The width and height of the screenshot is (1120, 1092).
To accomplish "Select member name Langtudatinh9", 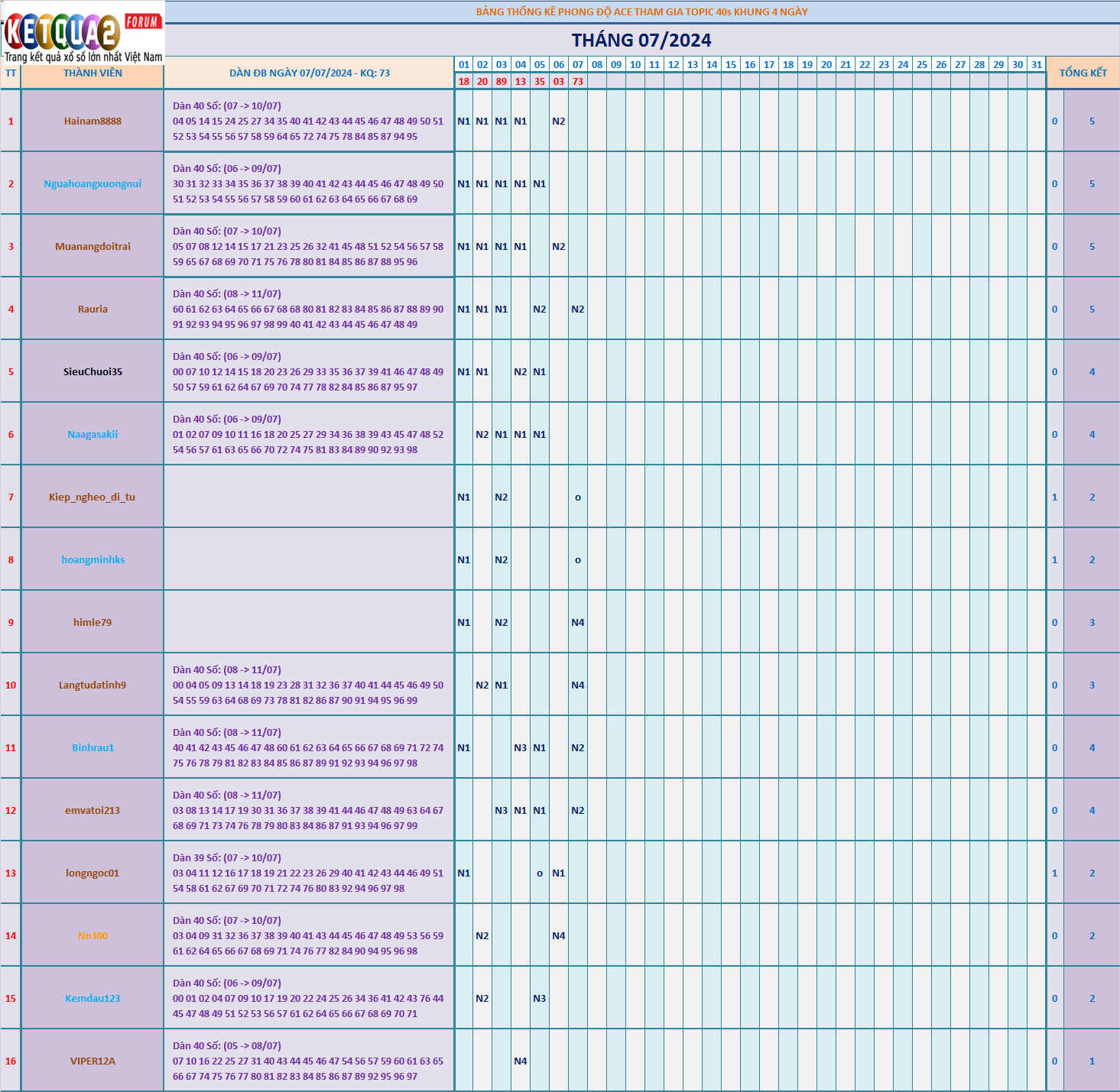I will click(93, 685).
